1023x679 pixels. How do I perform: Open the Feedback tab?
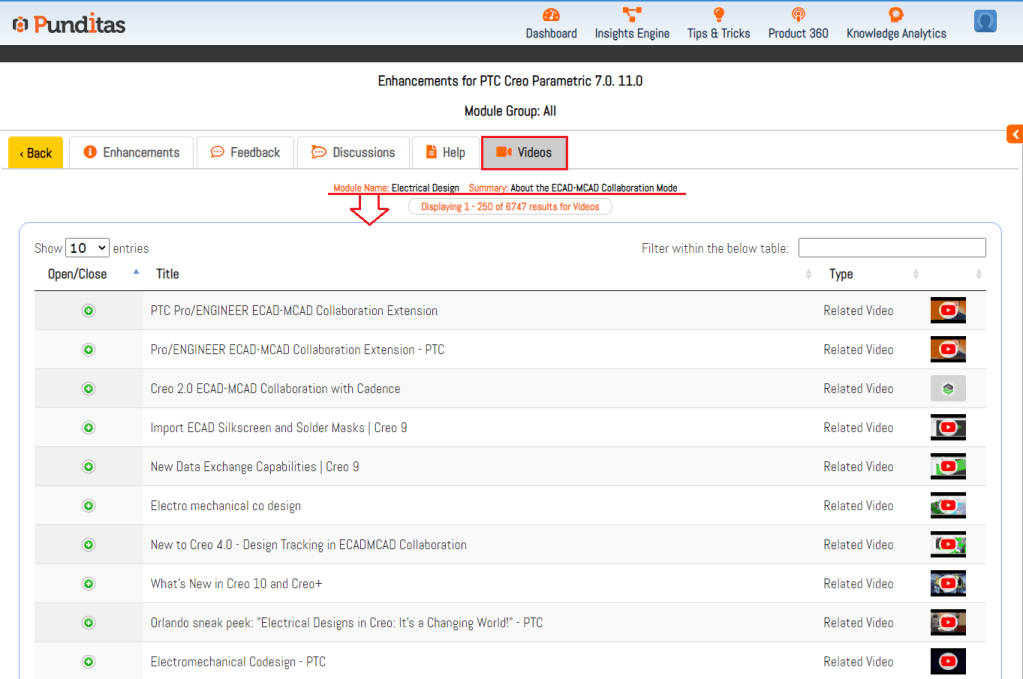(245, 153)
